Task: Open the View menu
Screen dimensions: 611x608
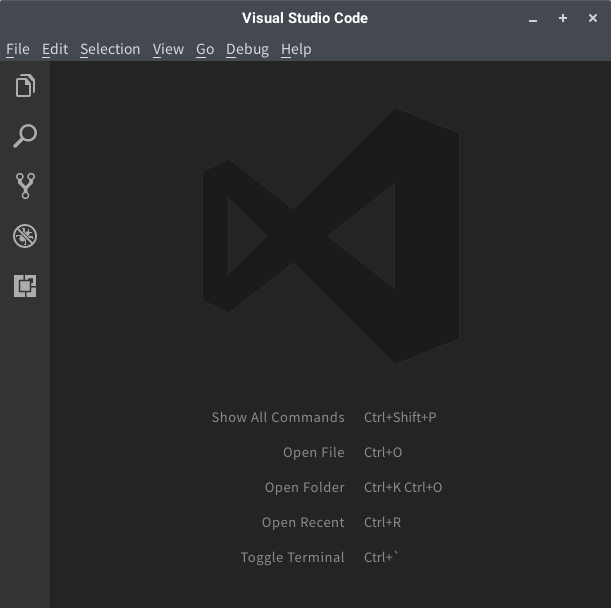Action: pos(168,49)
